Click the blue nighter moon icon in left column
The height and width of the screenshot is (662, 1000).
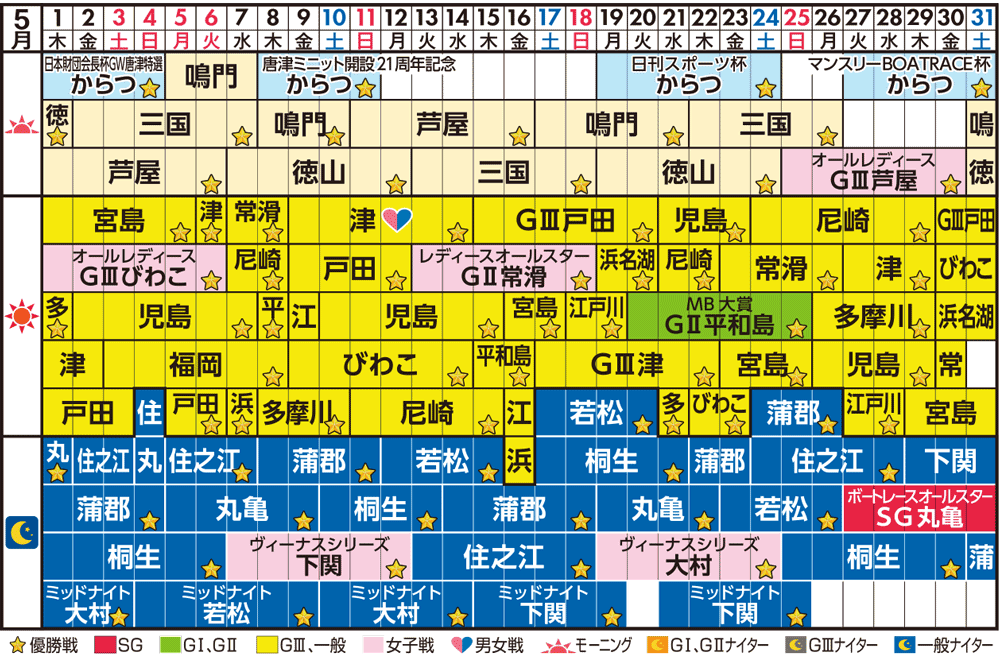click(x=22, y=533)
